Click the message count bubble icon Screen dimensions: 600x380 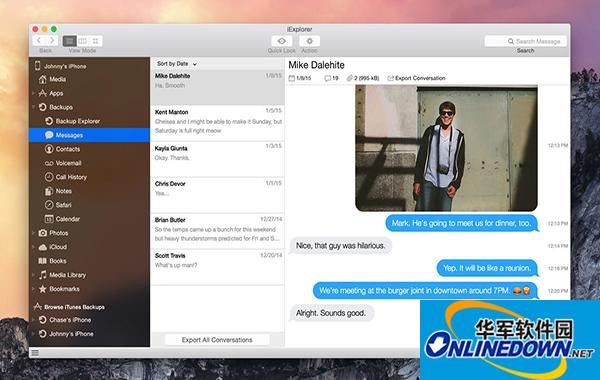point(328,78)
